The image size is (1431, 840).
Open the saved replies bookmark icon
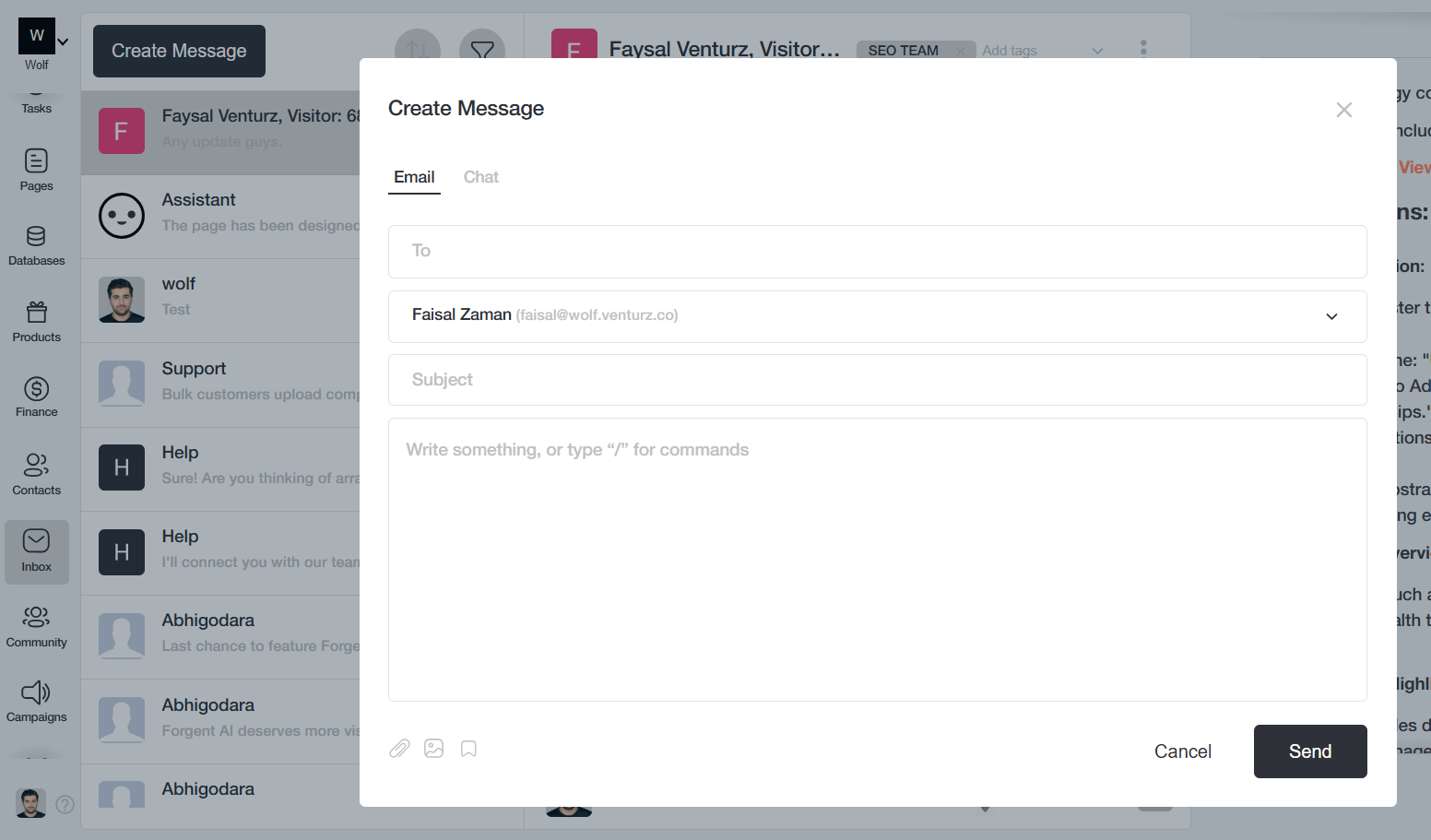467,748
